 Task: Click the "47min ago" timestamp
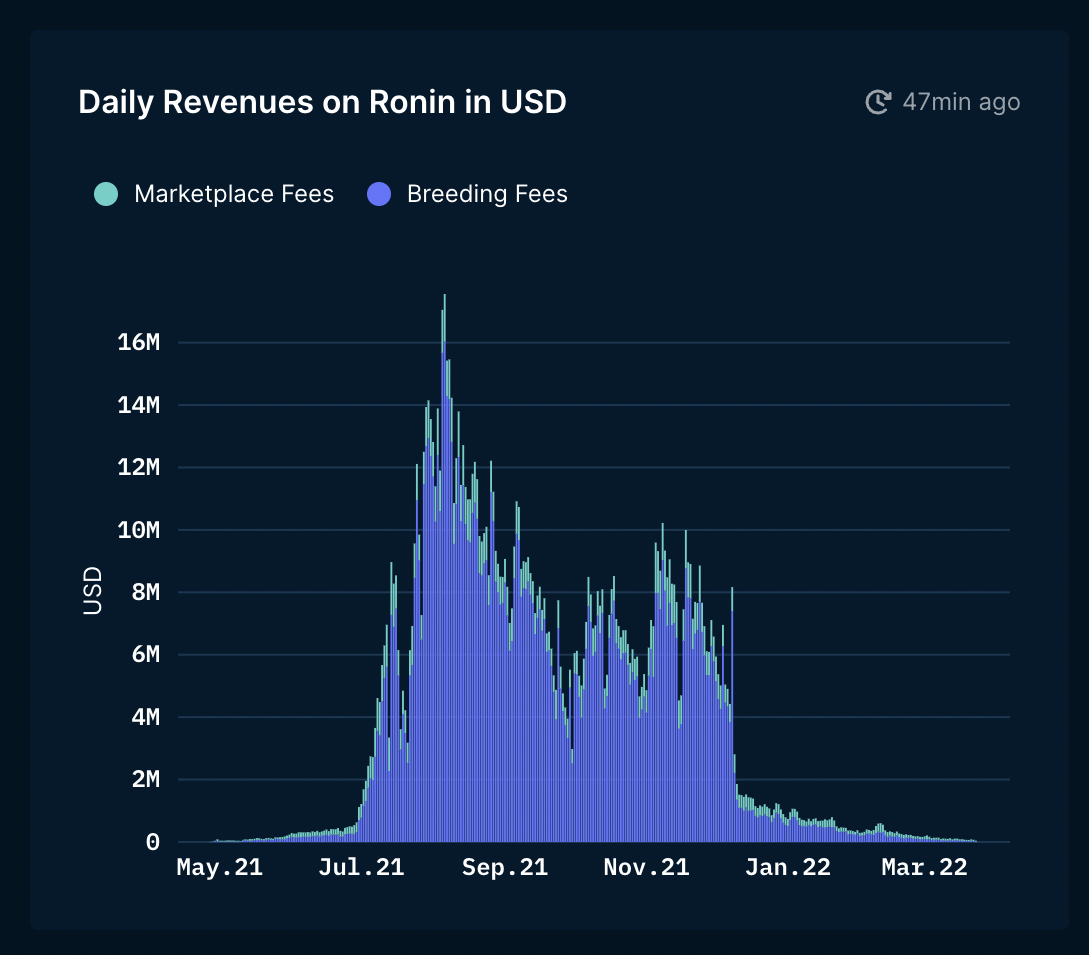tap(961, 102)
